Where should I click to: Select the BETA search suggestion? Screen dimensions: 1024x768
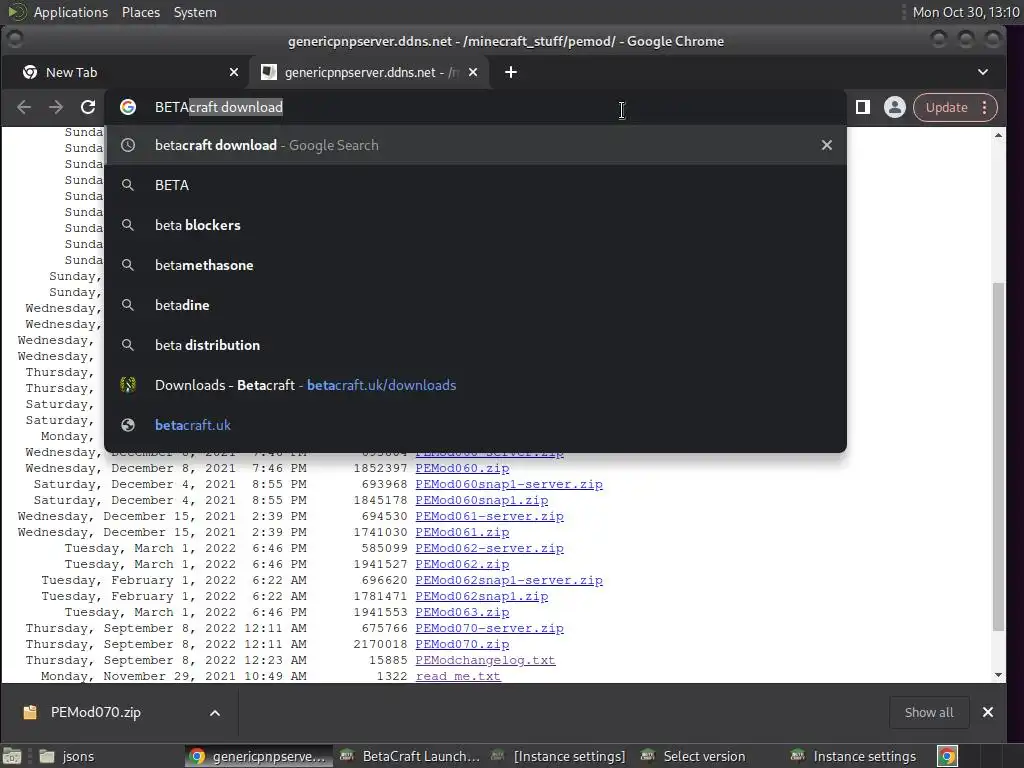475,185
